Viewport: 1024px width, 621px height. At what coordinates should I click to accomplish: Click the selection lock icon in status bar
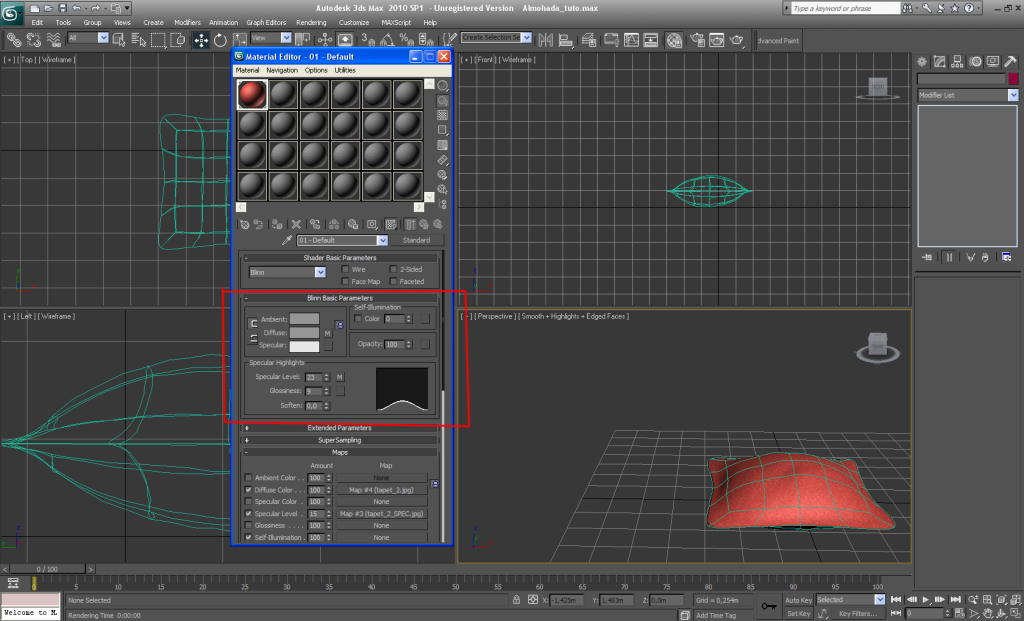coord(517,599)
